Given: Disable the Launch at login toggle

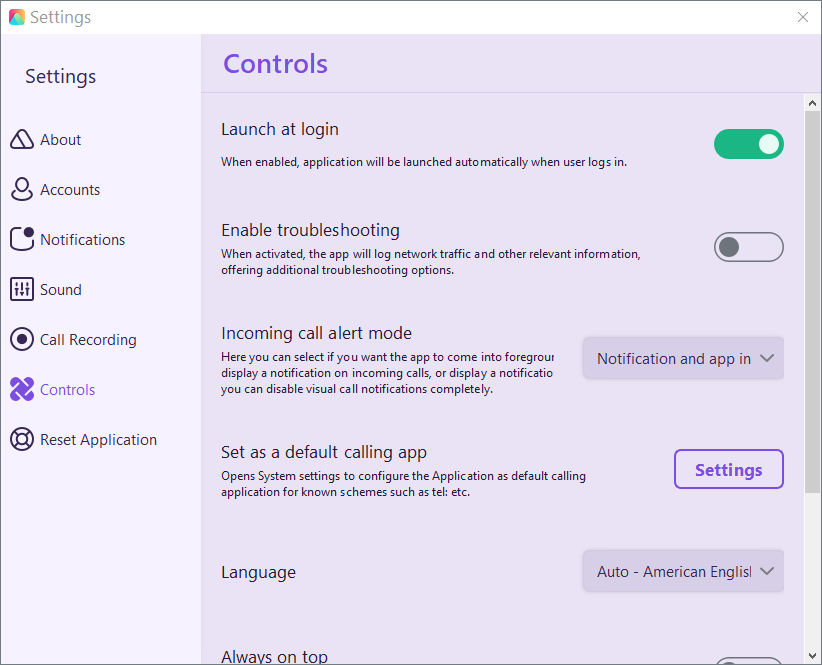Looking at the screenshot, I should coord(748,144).
